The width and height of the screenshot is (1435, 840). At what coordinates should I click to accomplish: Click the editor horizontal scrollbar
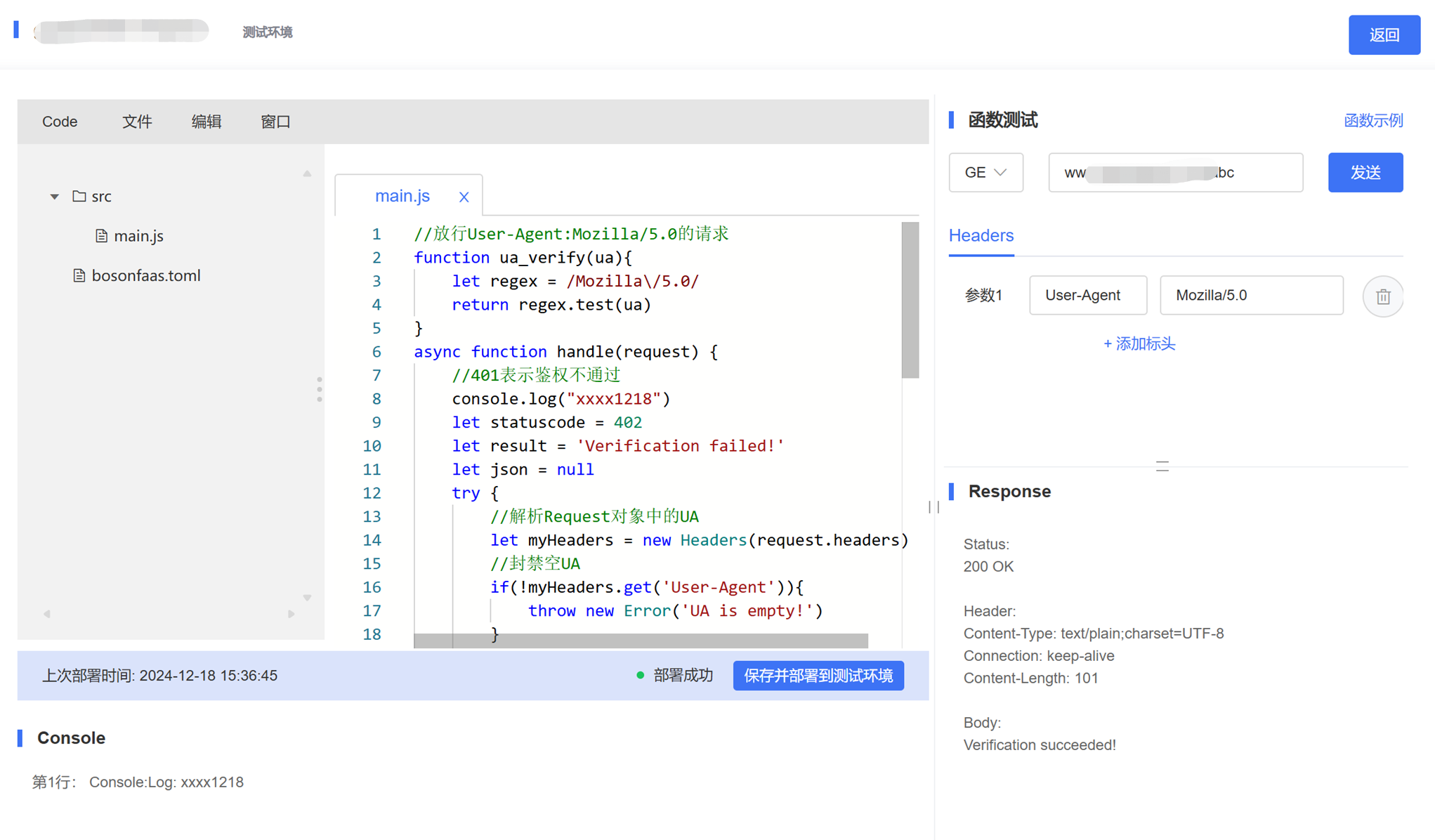[x=641, y=641]
